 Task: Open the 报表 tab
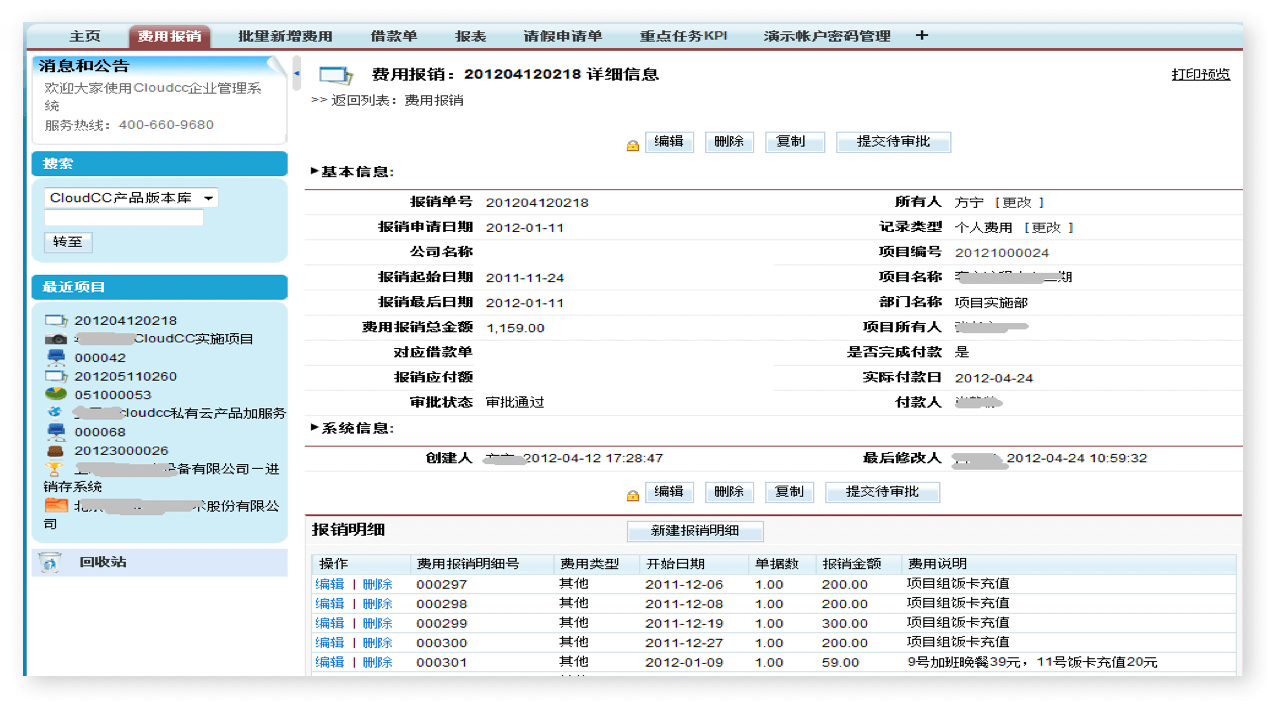click(470, 36)
